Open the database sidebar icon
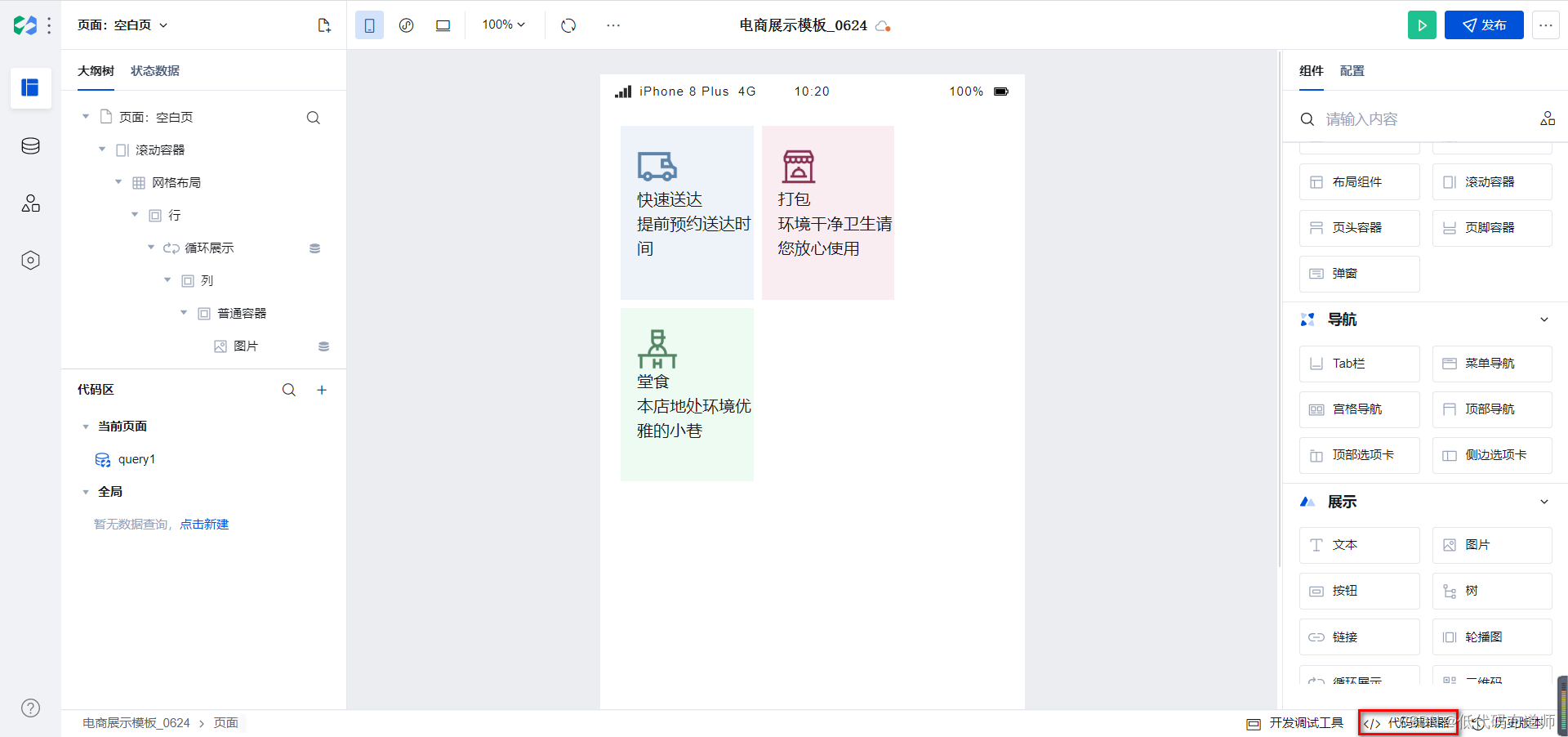 pyautogui.click(x=30, y=145)
